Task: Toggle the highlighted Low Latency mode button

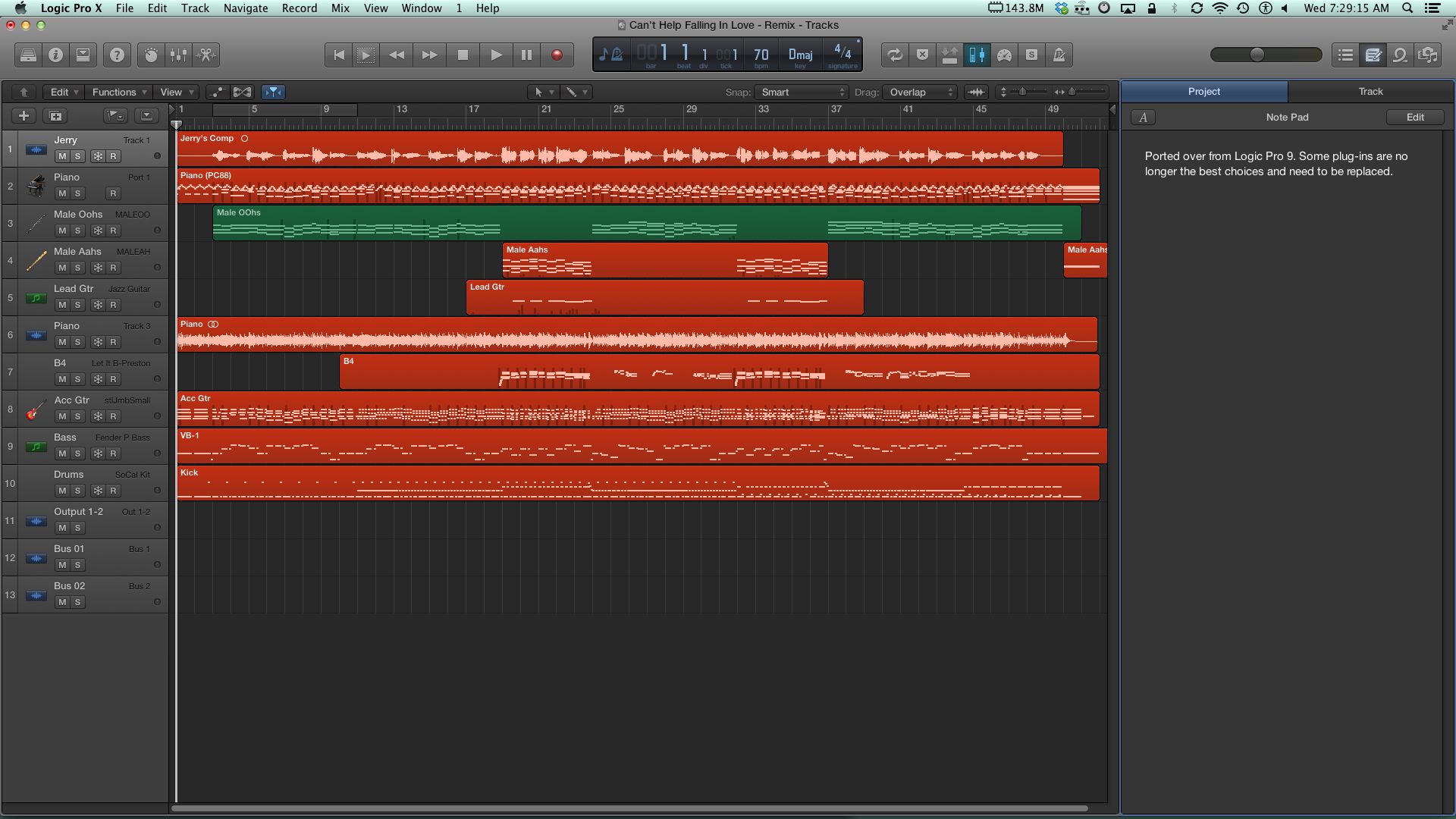Action: coord(977,55)
